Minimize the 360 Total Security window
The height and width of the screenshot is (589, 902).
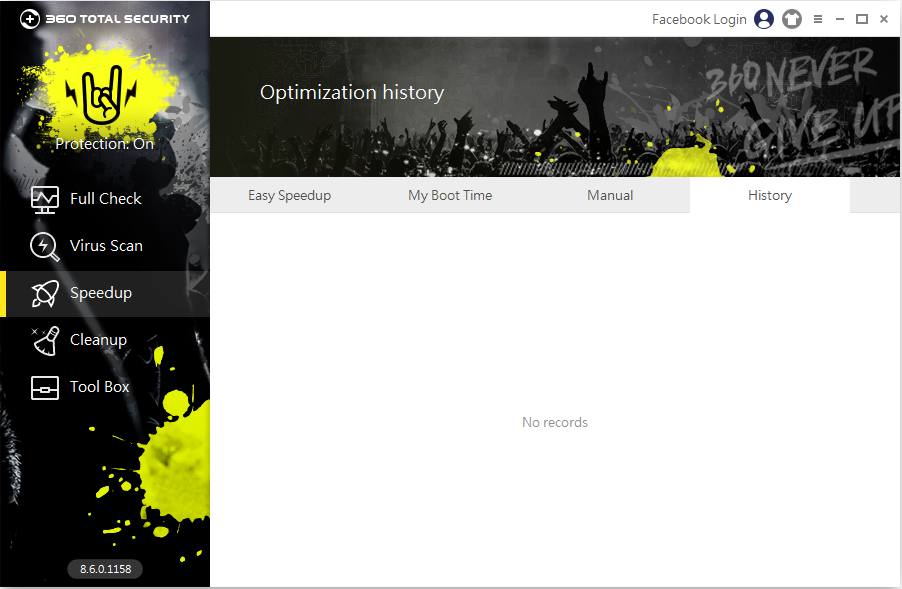pyautogui.click(x=840, y=19)
